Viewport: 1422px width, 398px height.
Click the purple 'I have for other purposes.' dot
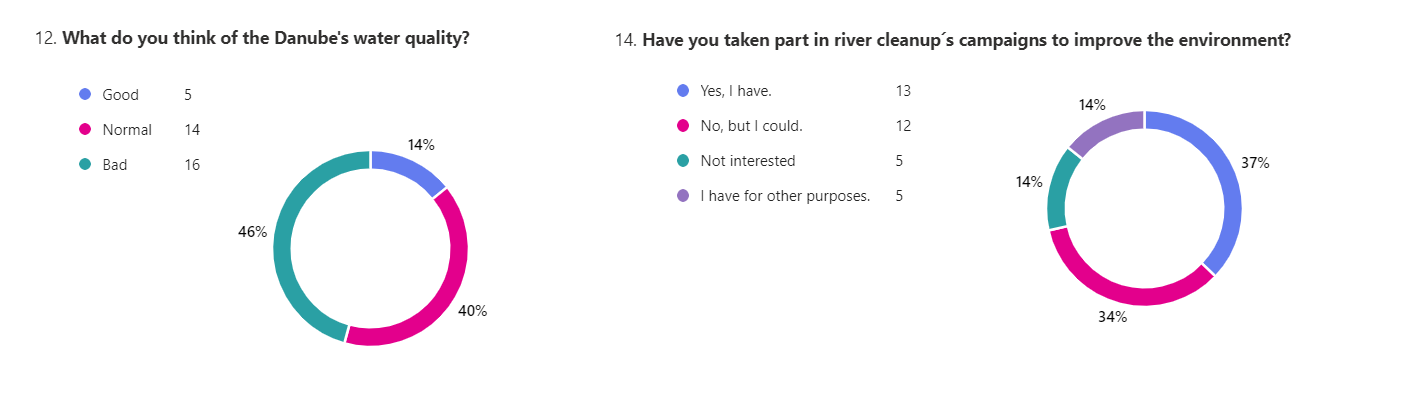[x=683, y=196]
